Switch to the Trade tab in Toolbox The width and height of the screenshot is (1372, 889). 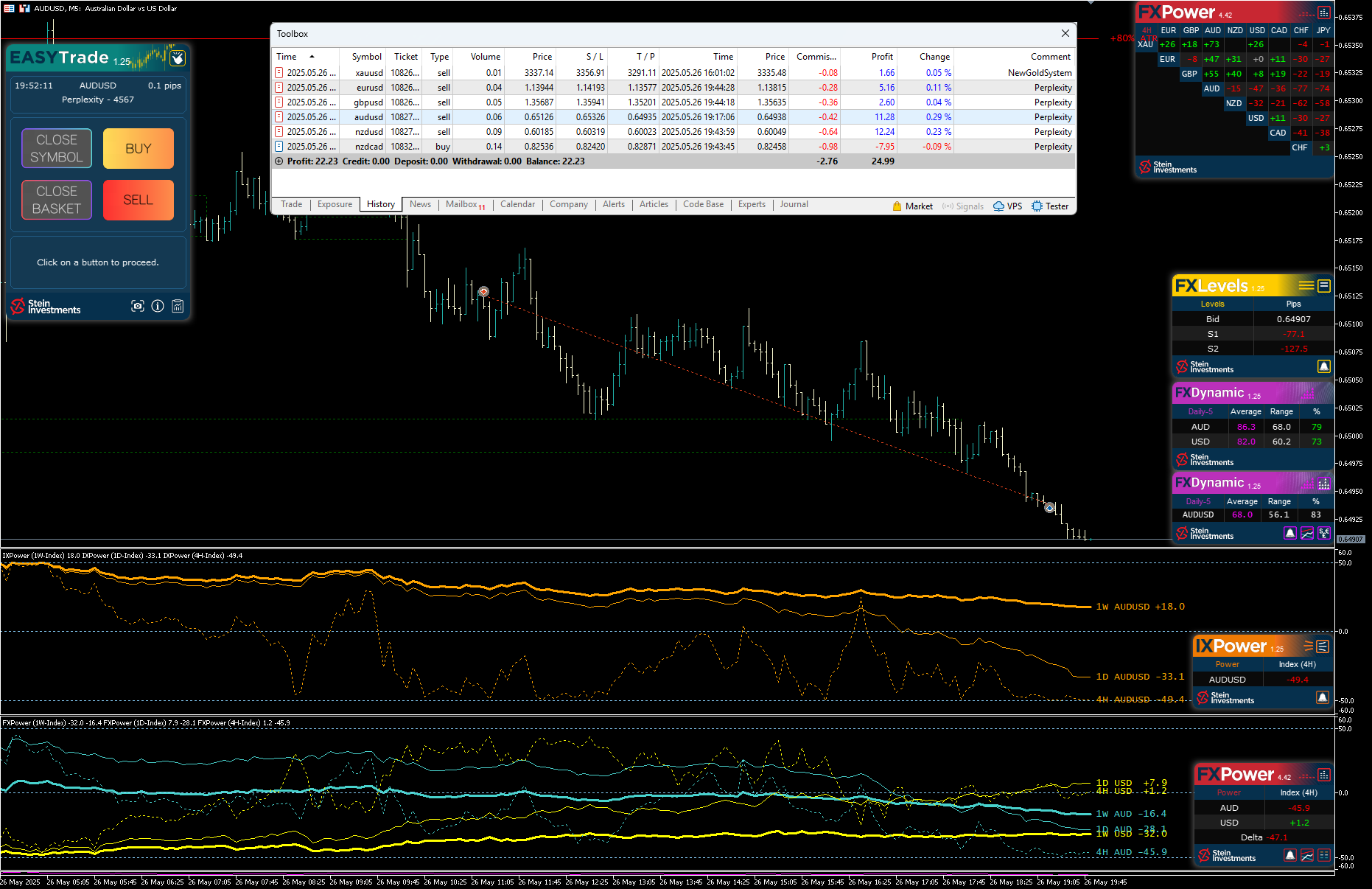(x=291, y=205)
